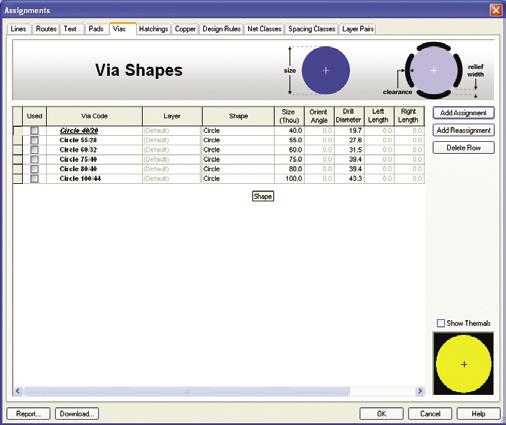Select the Text tab
Screen dimensions: 506x425
70,29
